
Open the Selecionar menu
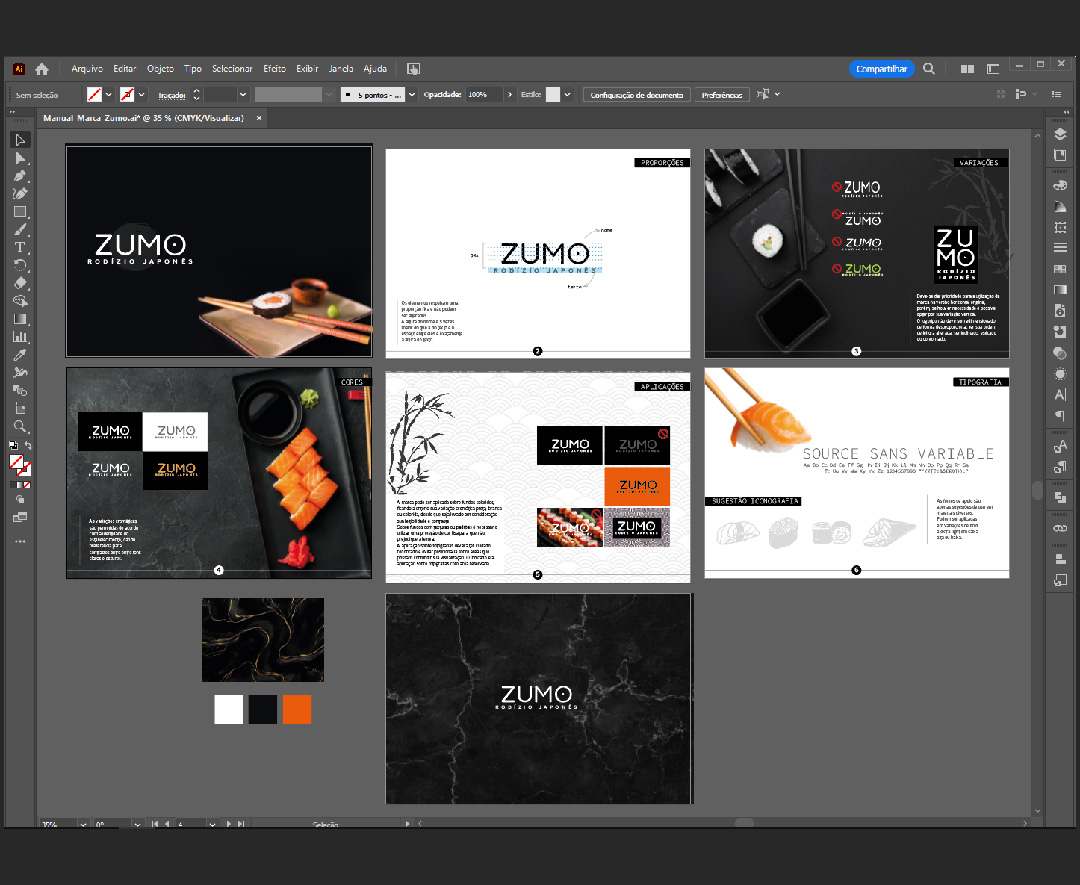coord(232,69)
